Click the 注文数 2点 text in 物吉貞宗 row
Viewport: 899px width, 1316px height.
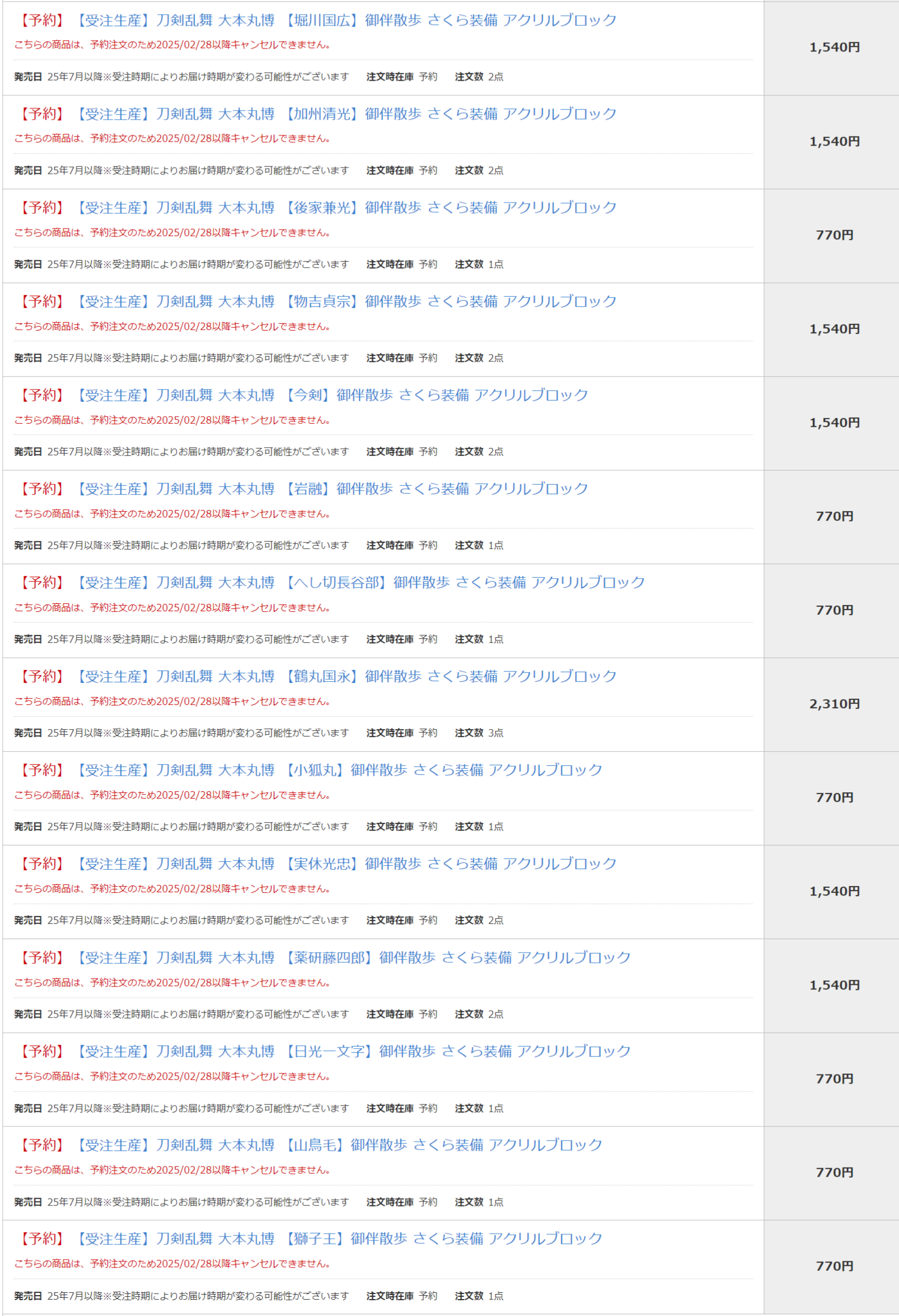click(x=479, y=358)
